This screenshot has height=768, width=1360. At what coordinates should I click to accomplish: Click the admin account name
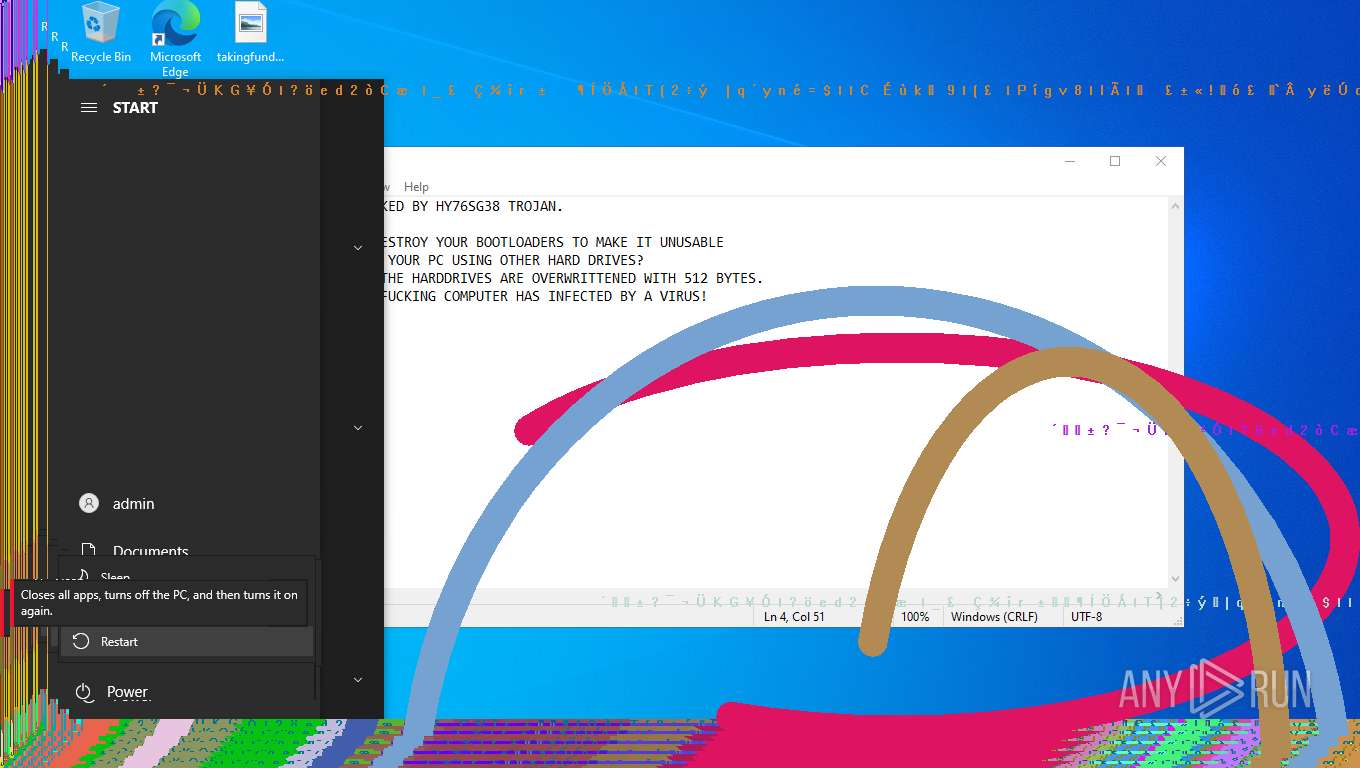(134, 504)
